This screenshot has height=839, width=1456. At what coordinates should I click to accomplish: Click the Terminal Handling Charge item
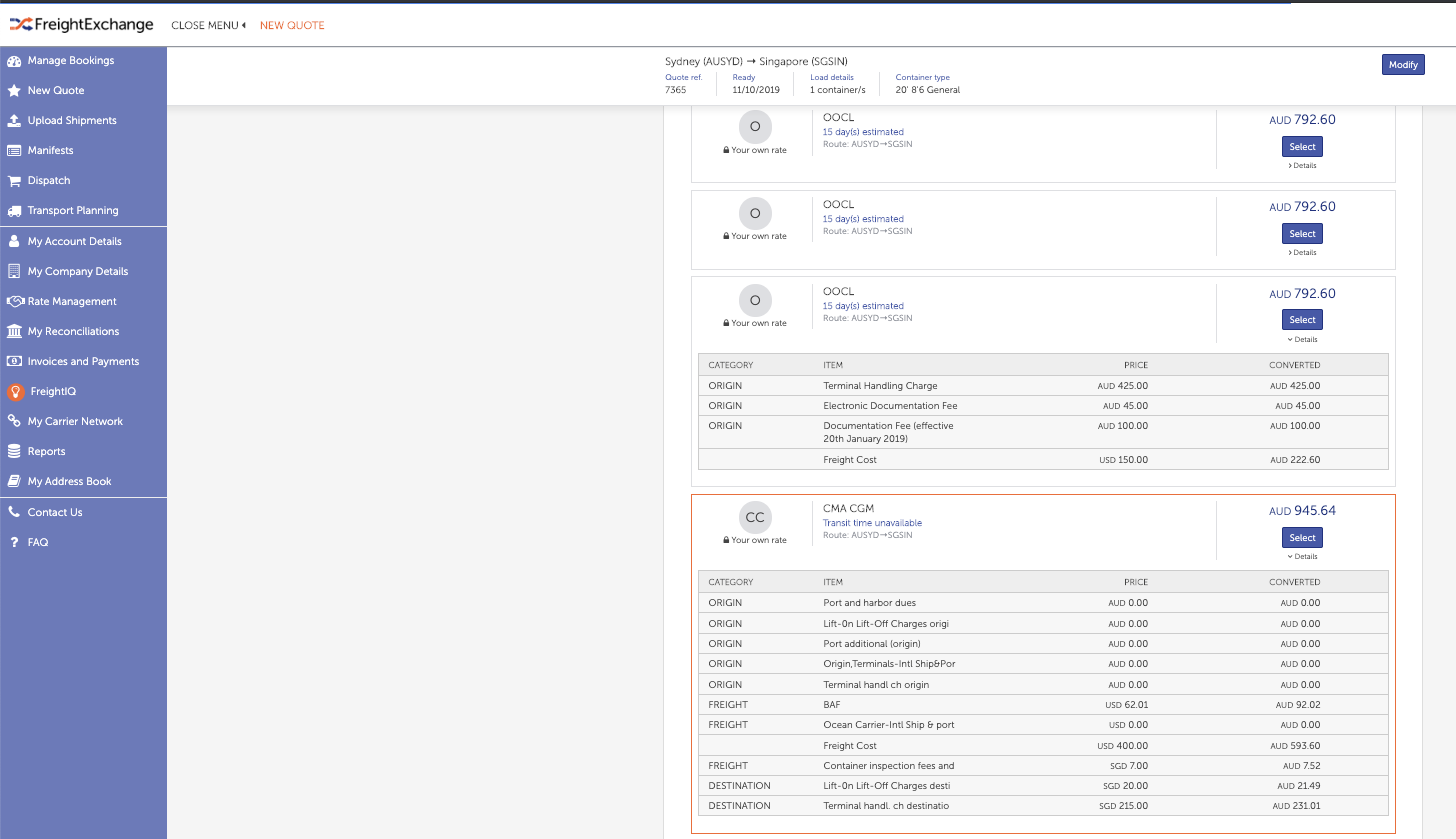click(880, 386)
